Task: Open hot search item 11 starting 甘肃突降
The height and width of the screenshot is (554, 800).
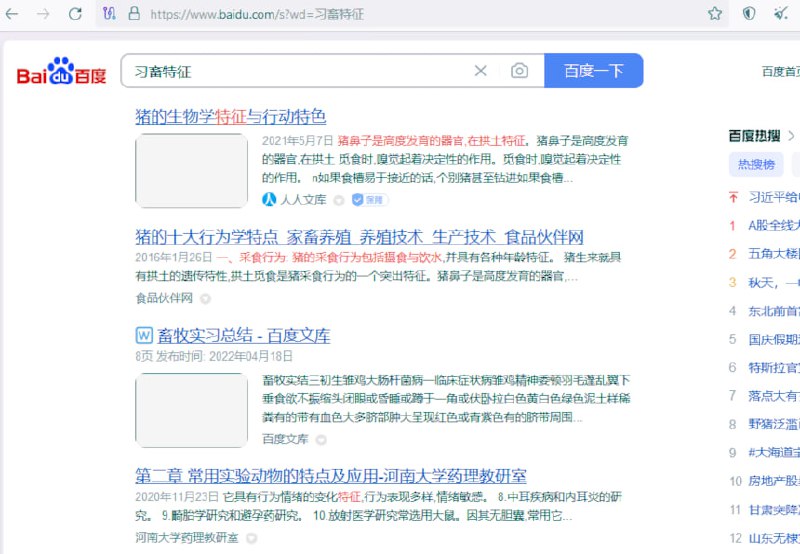Action: pos(774,510)
